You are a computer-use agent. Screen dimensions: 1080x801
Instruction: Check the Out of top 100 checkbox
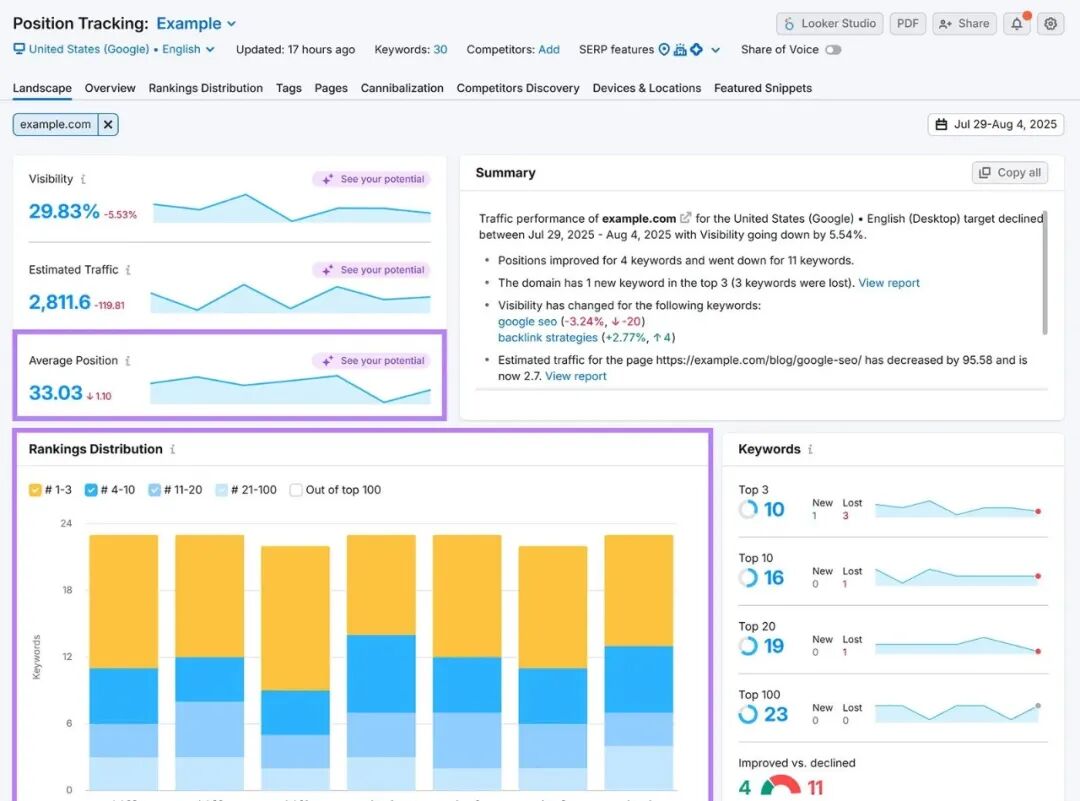pos(296,490)
